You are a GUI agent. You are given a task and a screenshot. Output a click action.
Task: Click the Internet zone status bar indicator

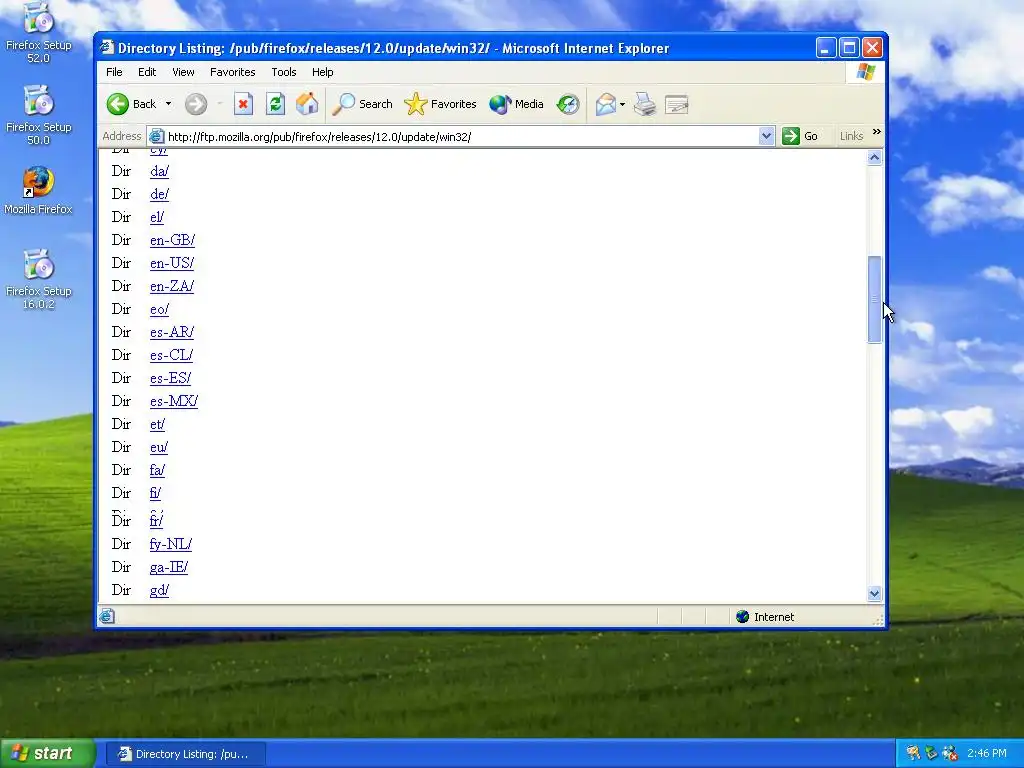point(765,616)
